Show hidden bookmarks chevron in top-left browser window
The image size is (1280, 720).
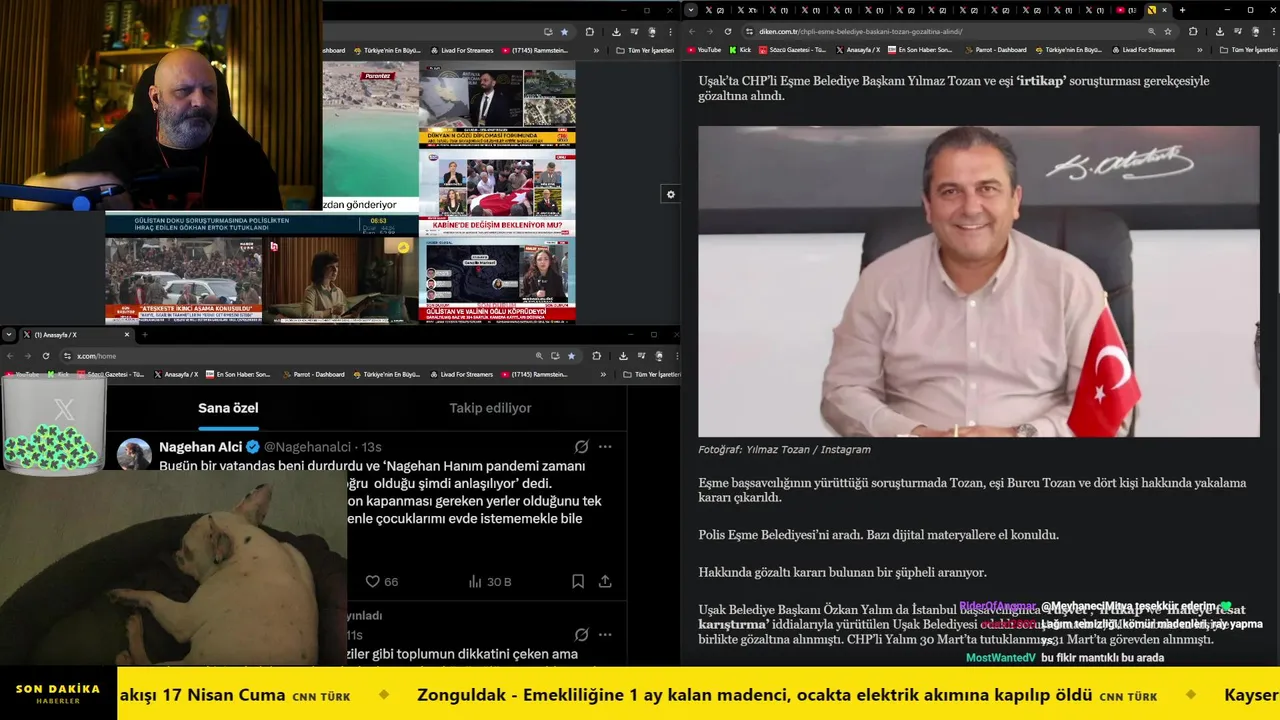pyautogui.click(x=596, y=50)
